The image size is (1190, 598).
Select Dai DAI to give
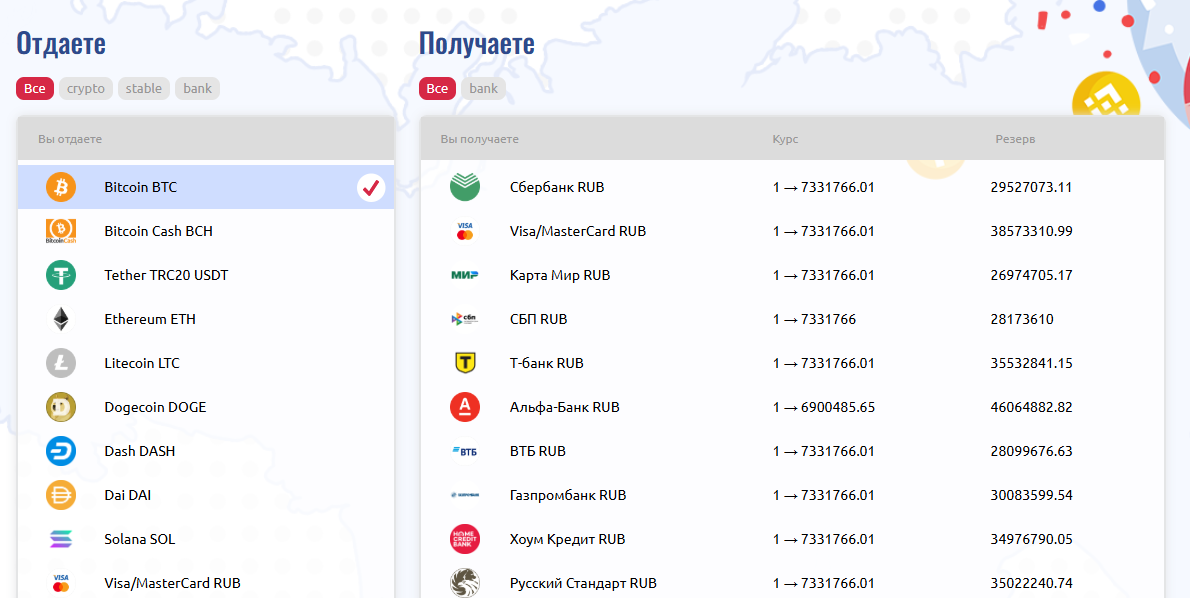pyautogui.click(x=206, y=495)
